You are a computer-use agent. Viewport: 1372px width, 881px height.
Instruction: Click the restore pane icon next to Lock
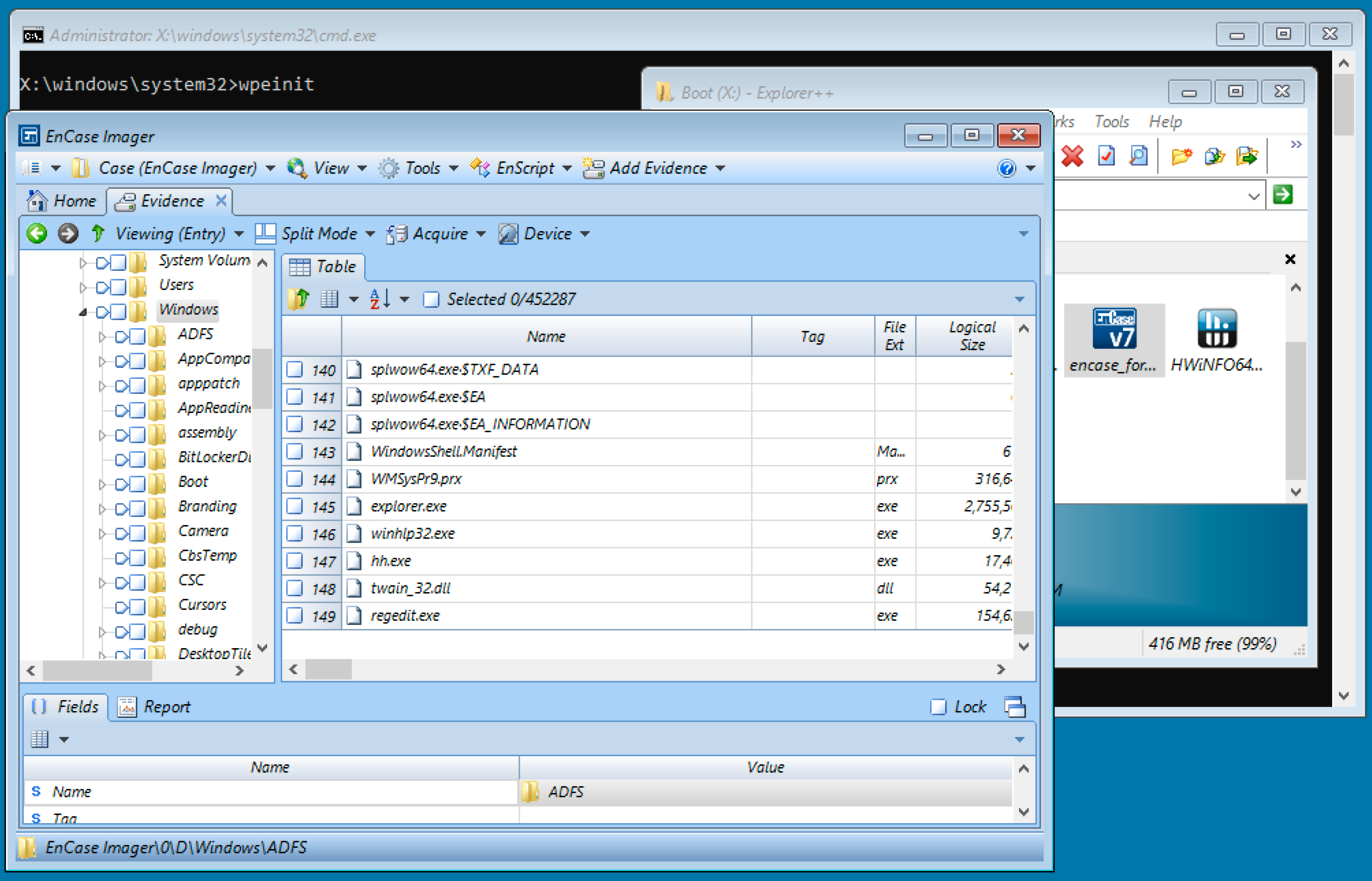pos(1014,706)
